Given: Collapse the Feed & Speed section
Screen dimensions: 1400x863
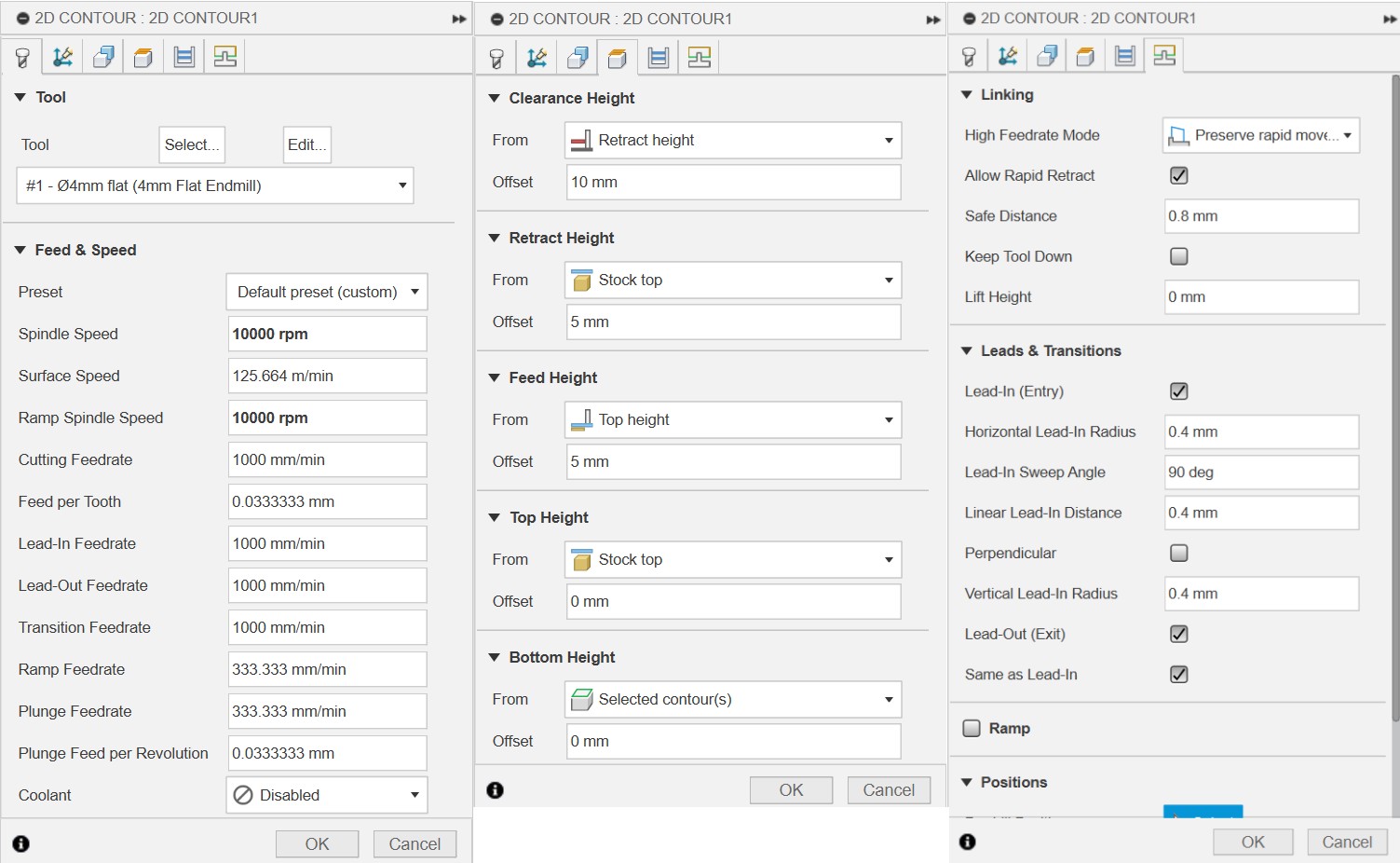Looking at the screenshot, I should [x=20, y=250].
